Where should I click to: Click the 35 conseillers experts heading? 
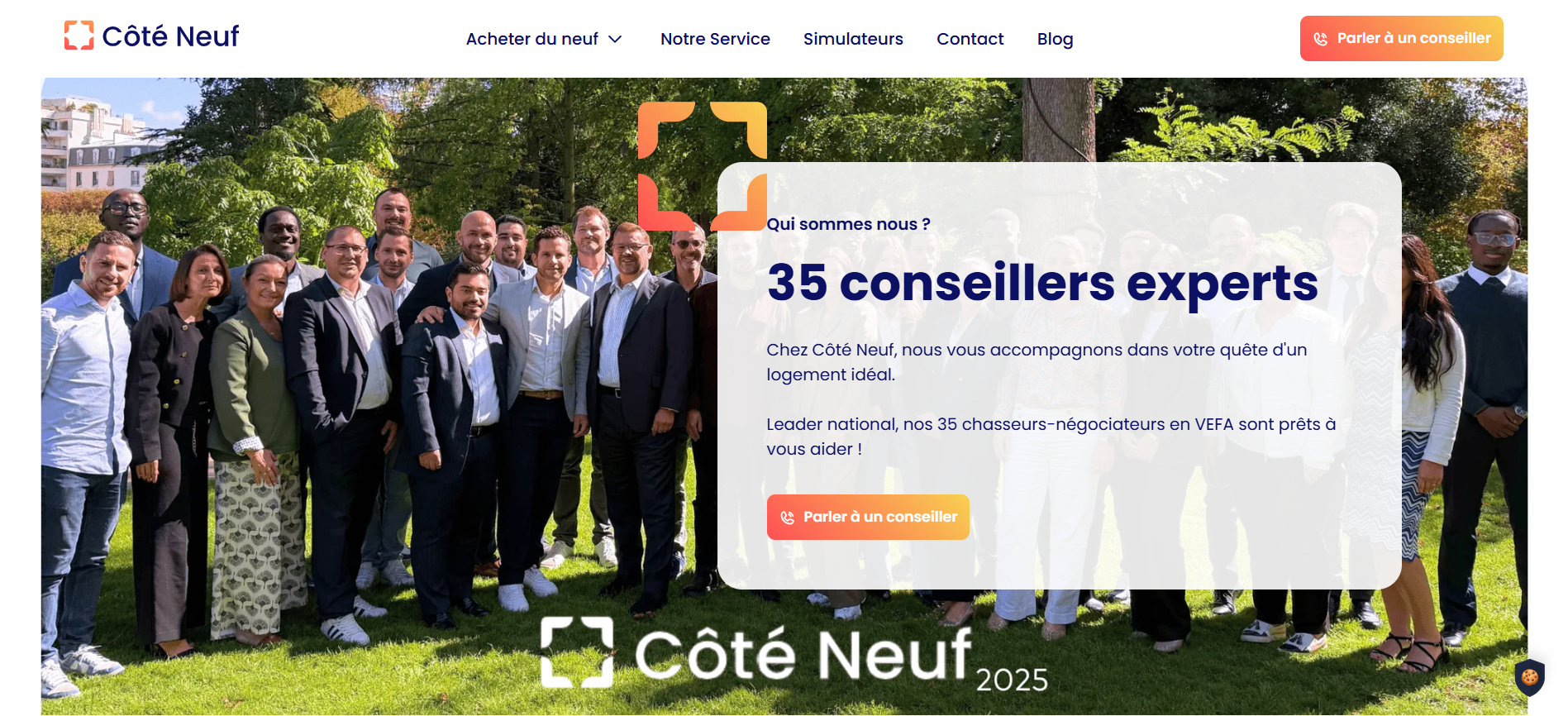click(x=1042, y=283)
